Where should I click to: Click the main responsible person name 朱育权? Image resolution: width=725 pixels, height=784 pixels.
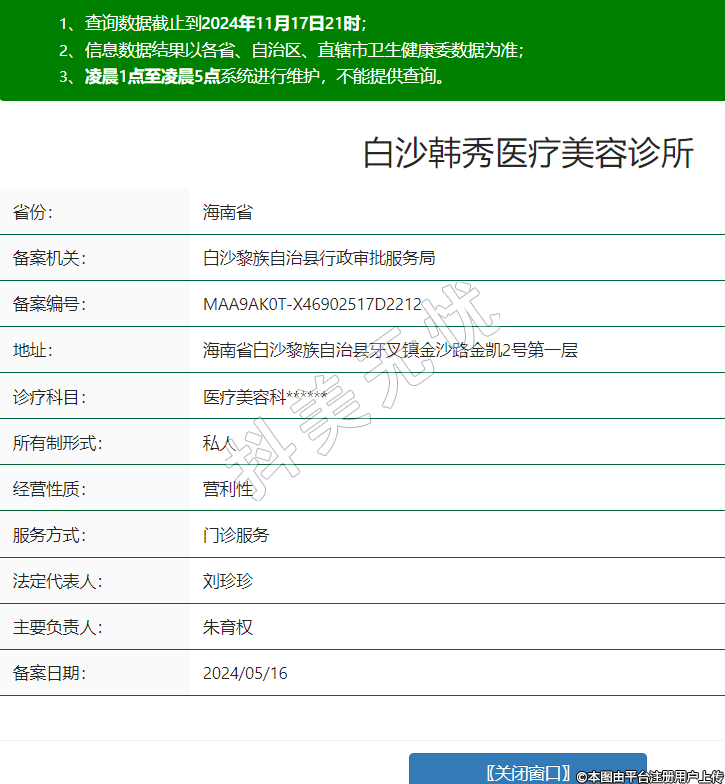(228, 627)
